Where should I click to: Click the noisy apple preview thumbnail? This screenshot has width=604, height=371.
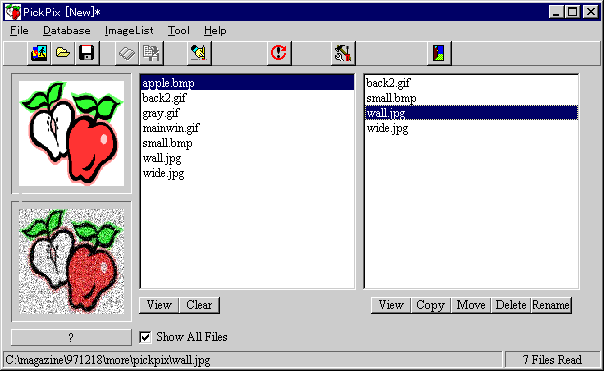point(72,262)
